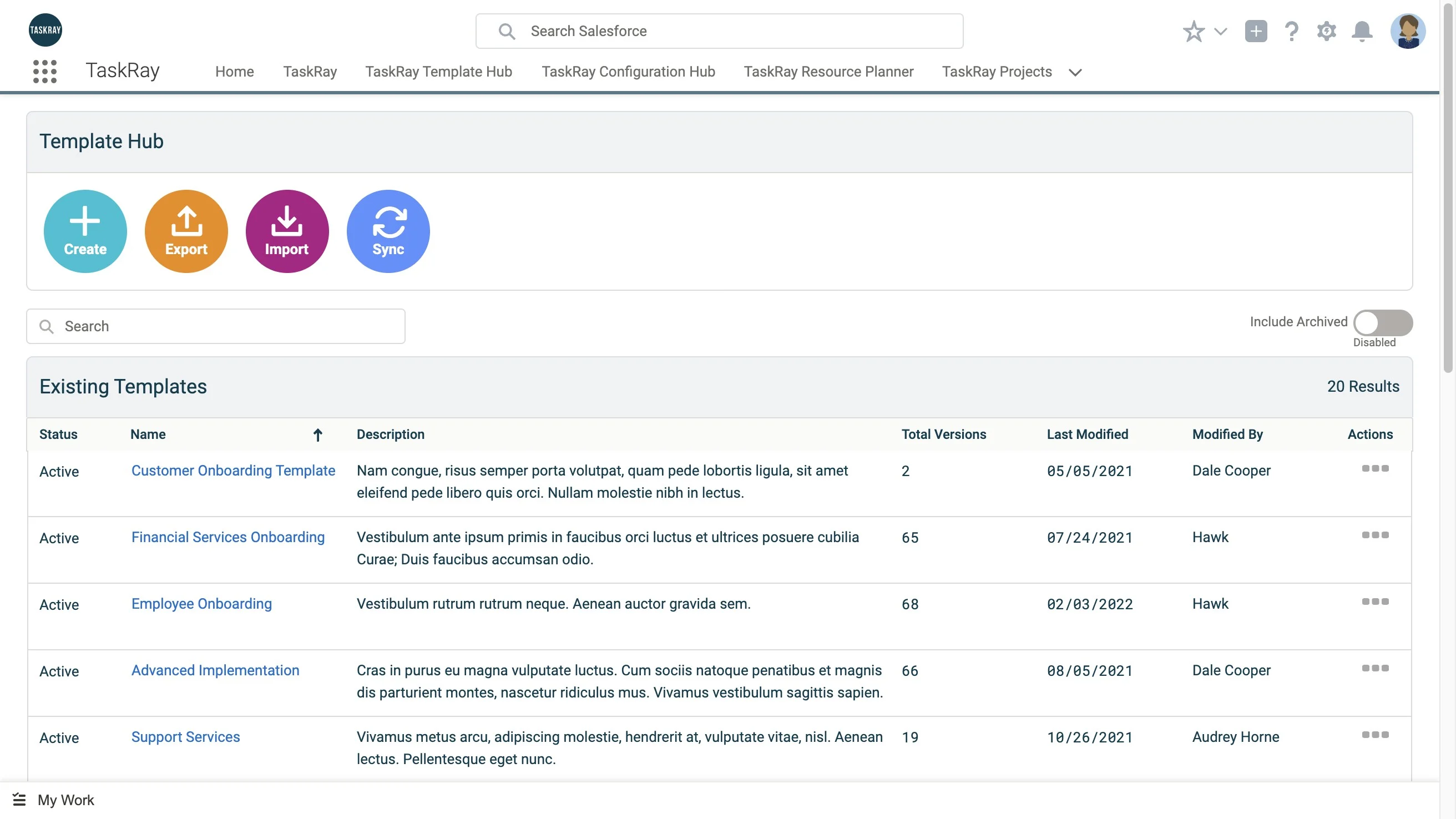
Task: Open Support Services template link
Action: (x=185, y=737)
